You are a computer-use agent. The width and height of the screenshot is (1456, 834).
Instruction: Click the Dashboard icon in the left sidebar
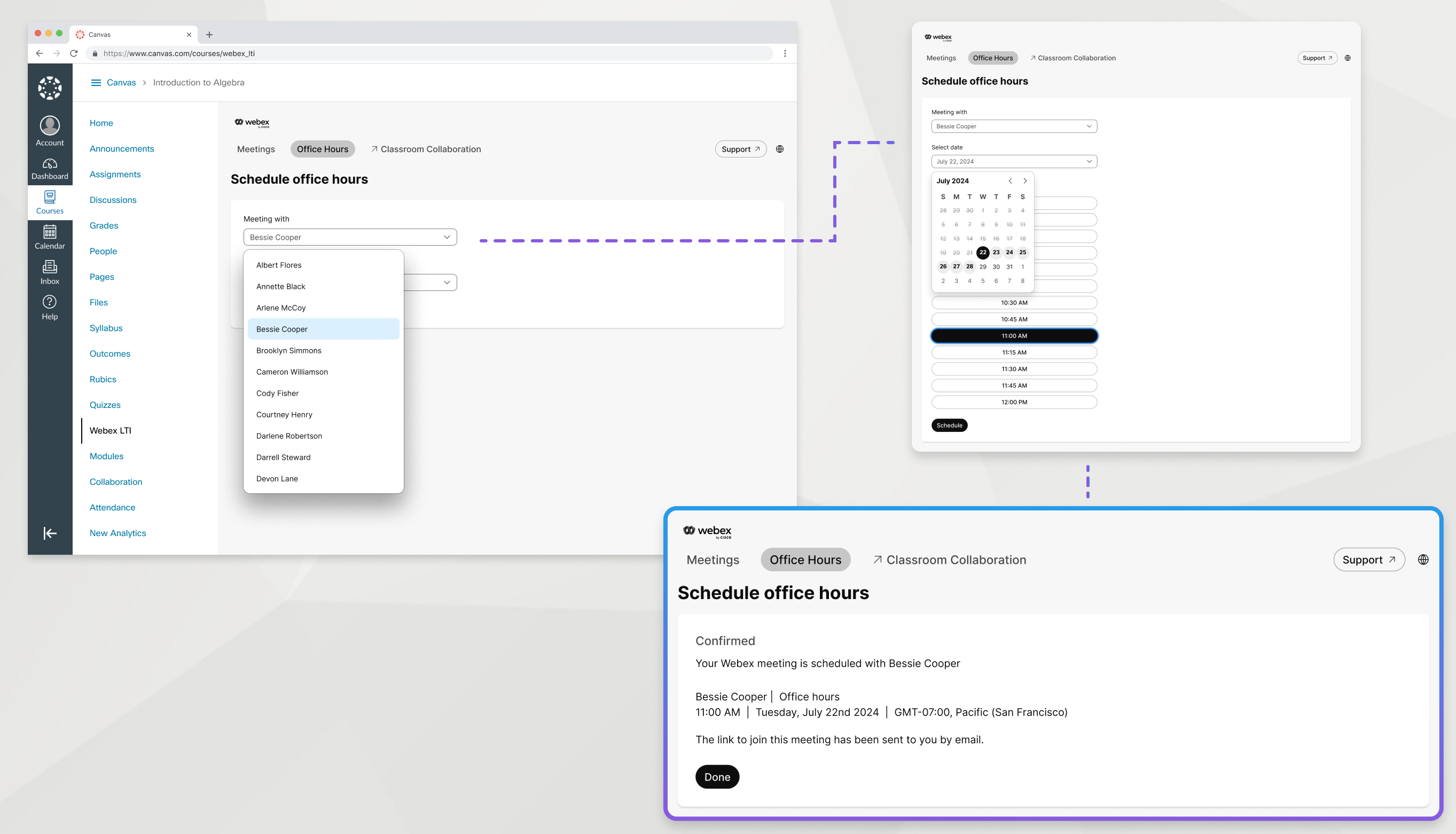coord(50,162)
